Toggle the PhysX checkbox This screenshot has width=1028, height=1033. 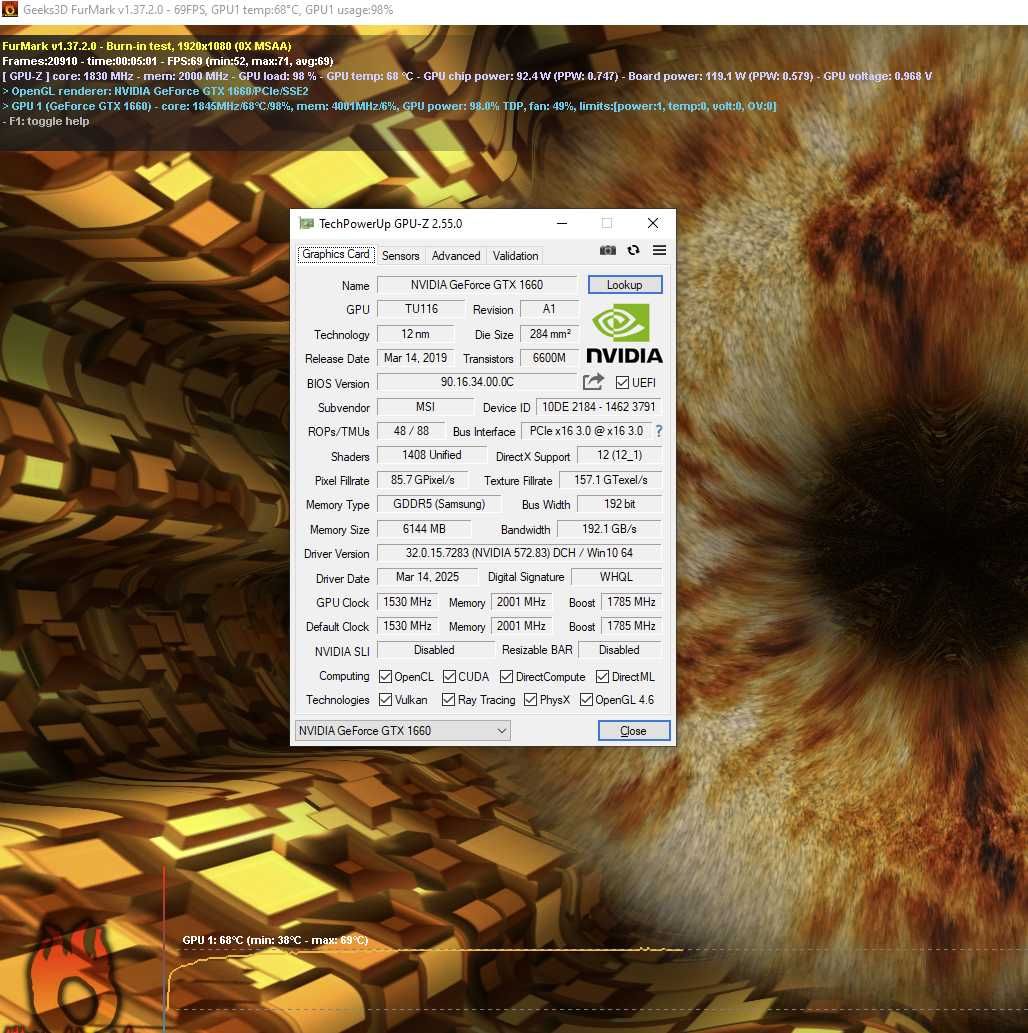530,700
